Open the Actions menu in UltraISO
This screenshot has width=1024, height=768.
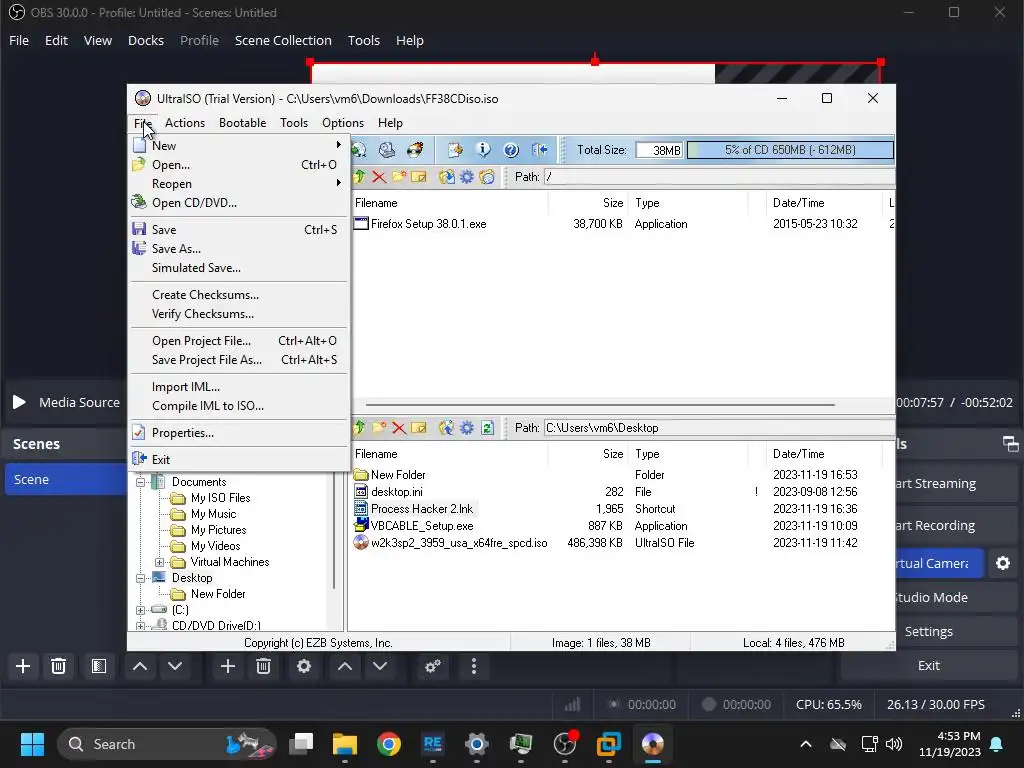185,123
